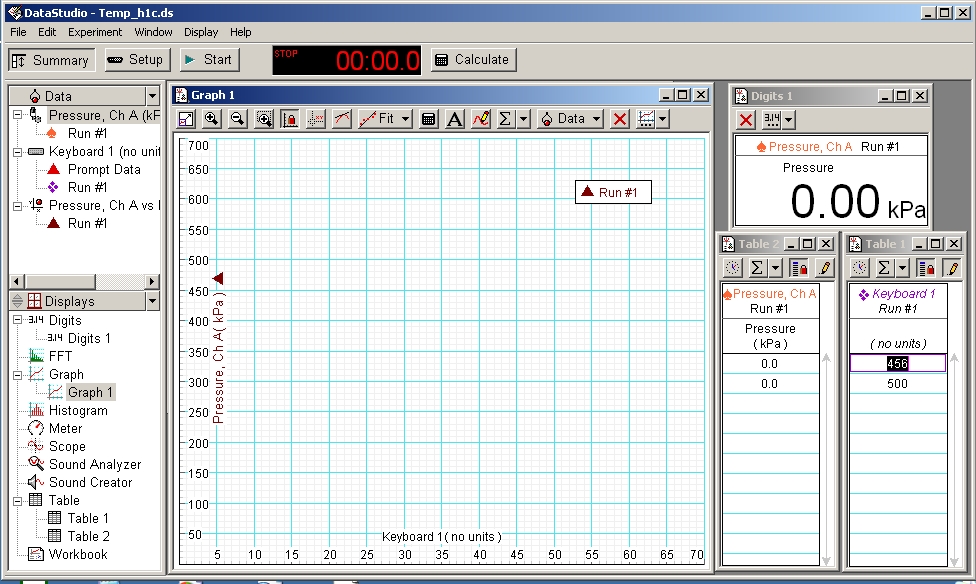This screenshot has width=976, height=584.
Task: Click the red X Remove icon in Digits 1
Action: coord(746,120)
